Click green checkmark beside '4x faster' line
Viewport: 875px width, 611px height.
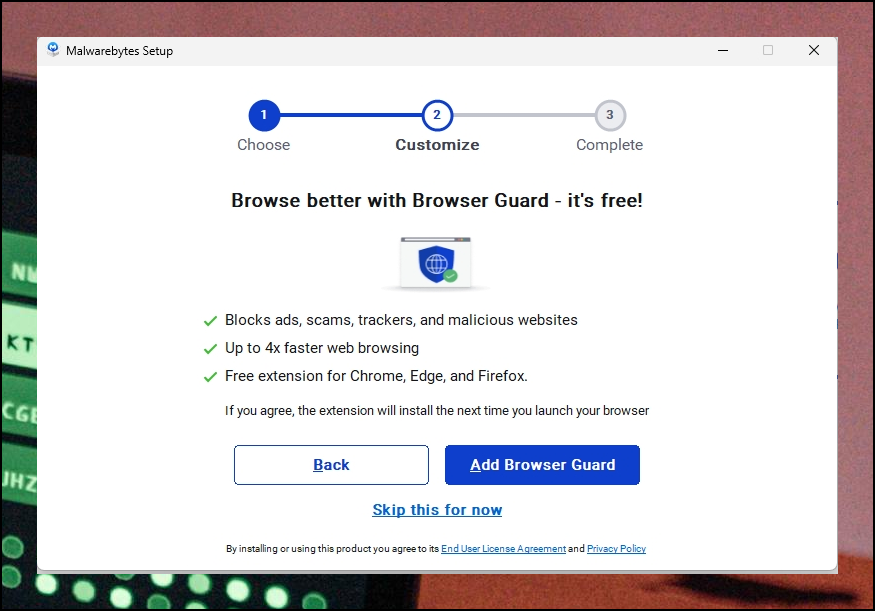(x=210, y=349)
